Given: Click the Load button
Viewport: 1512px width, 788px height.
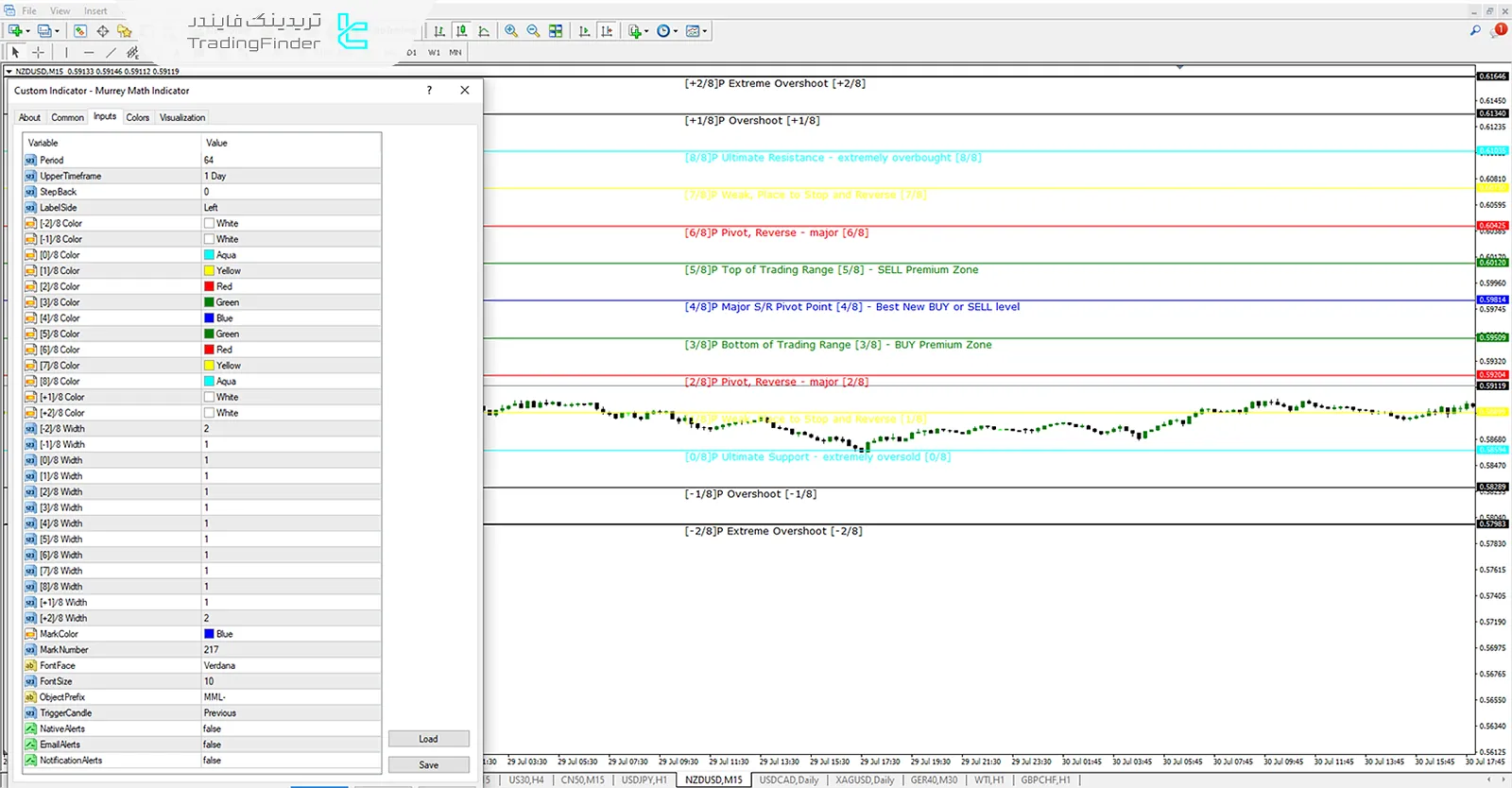Looking at the screenshot, I should coord(428,739).
